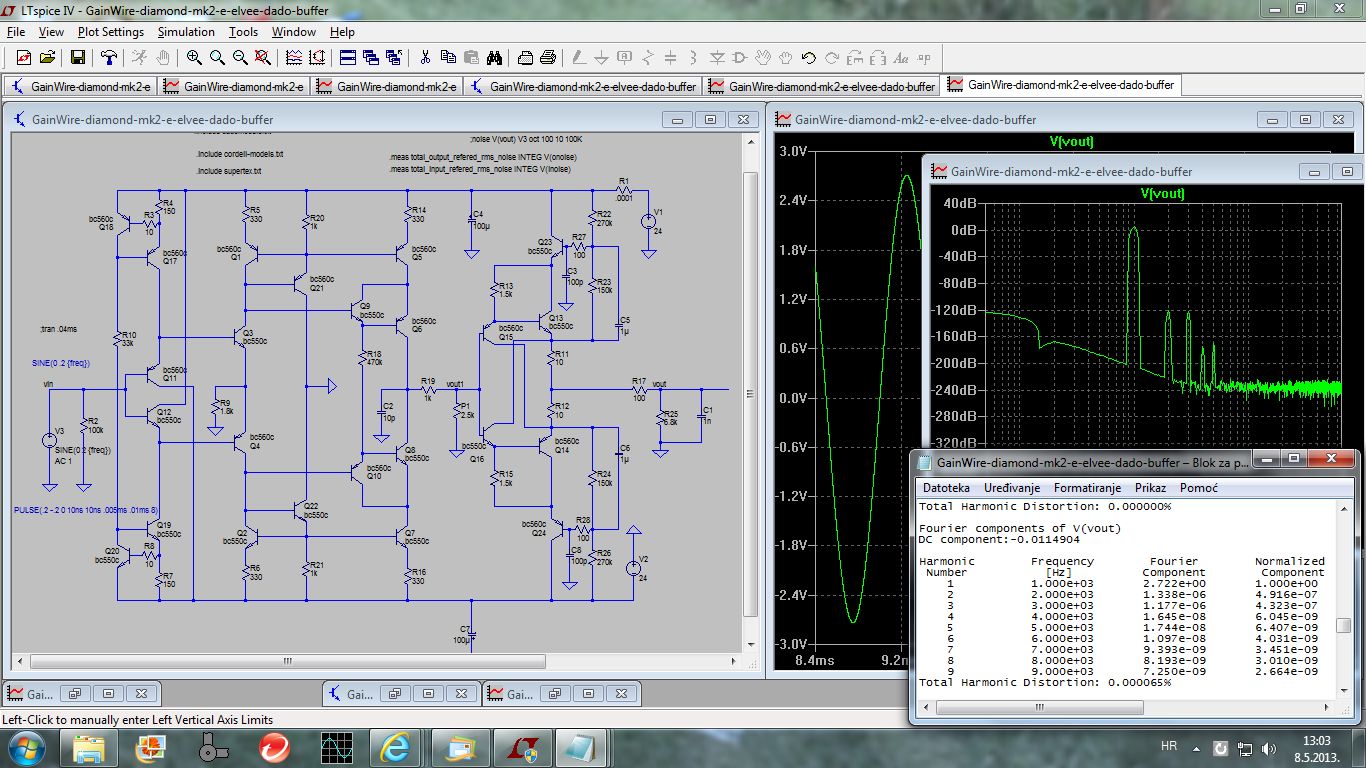This screenshot has height=768, width=1366.
Task: Click the Find binoculars icon
Action: [494, 58]
